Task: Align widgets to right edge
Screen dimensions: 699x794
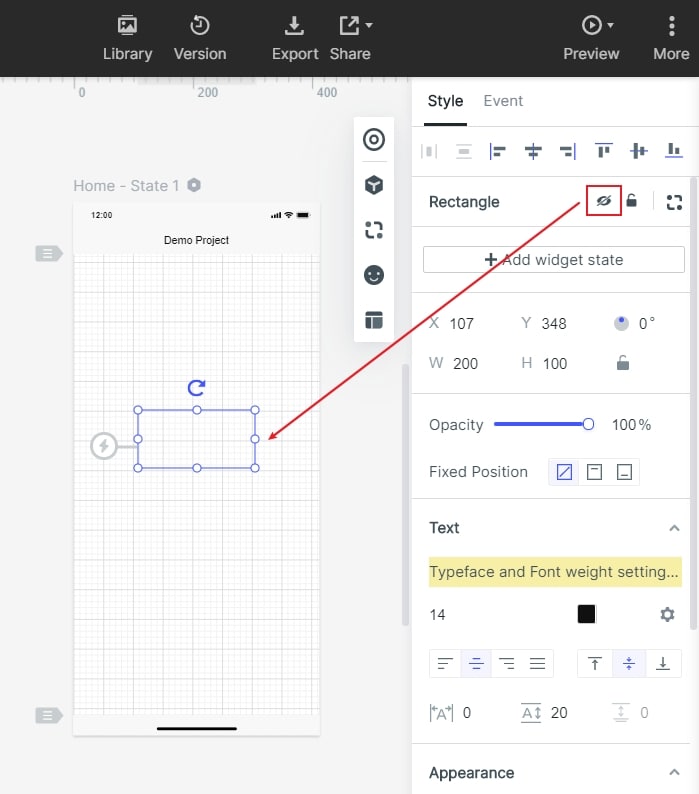Action: click(x=568, y=151)
